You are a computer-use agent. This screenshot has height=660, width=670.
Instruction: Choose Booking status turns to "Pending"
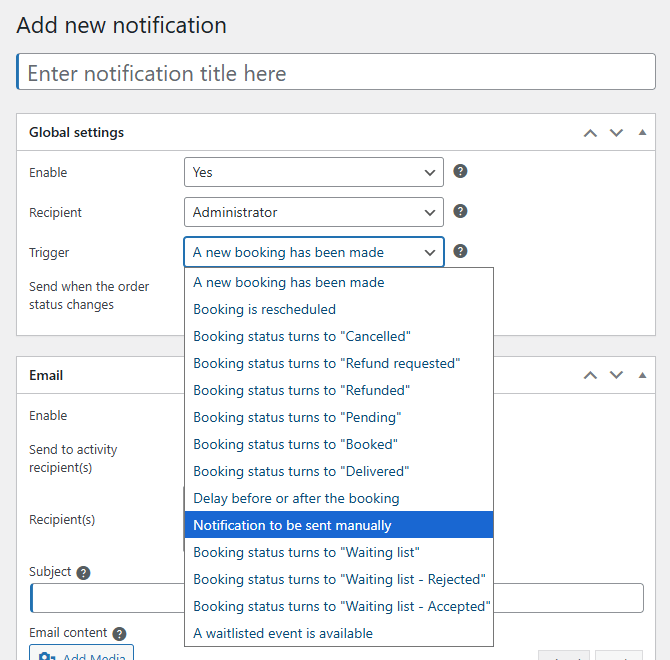pyautogui.click(x=339, y=417)
